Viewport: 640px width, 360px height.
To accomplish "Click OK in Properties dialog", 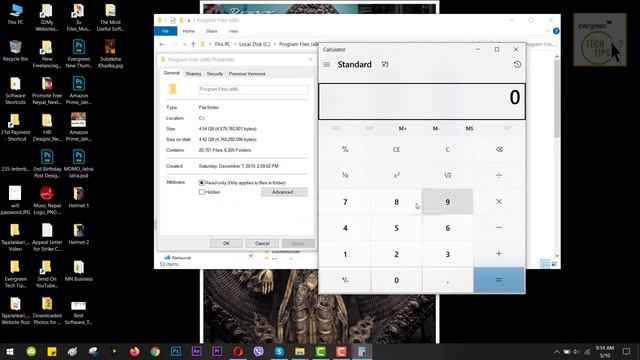I will 226,243.
